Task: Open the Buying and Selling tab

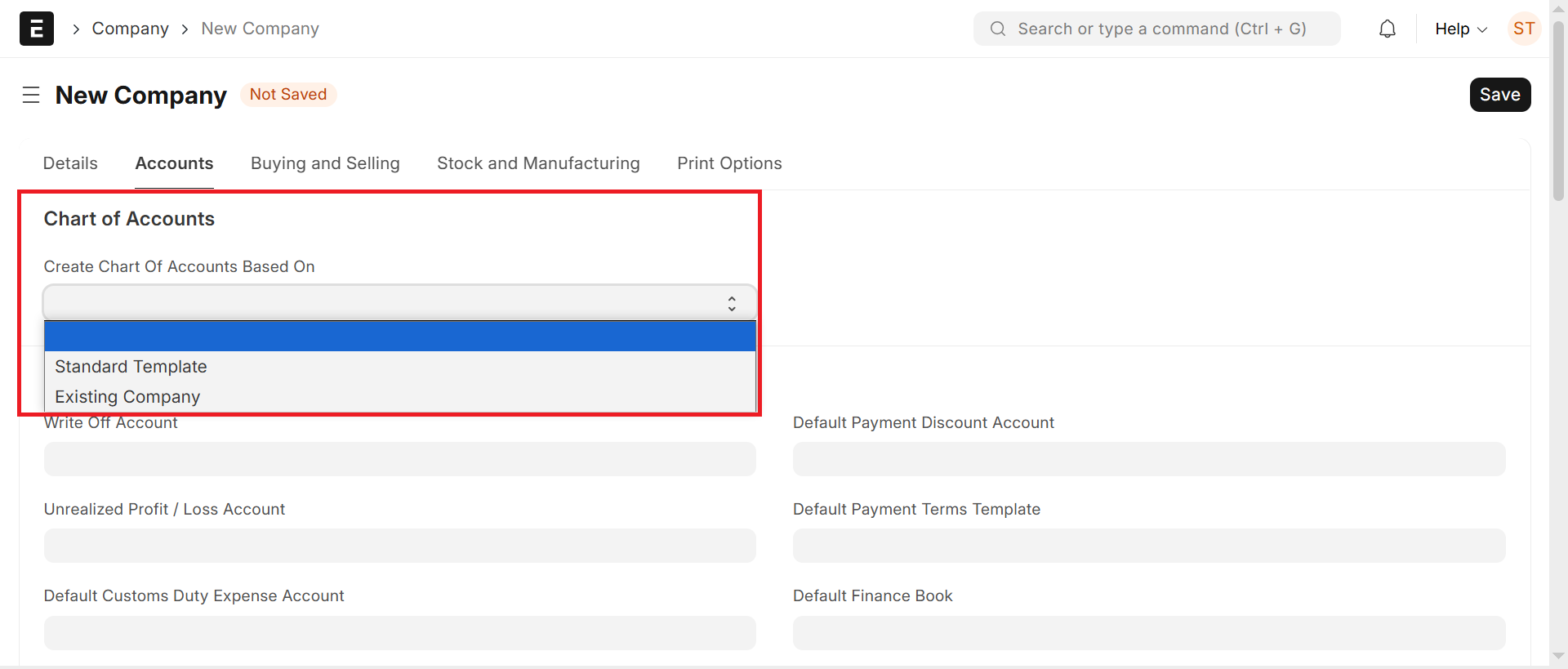Action: [x=325, y=163]
